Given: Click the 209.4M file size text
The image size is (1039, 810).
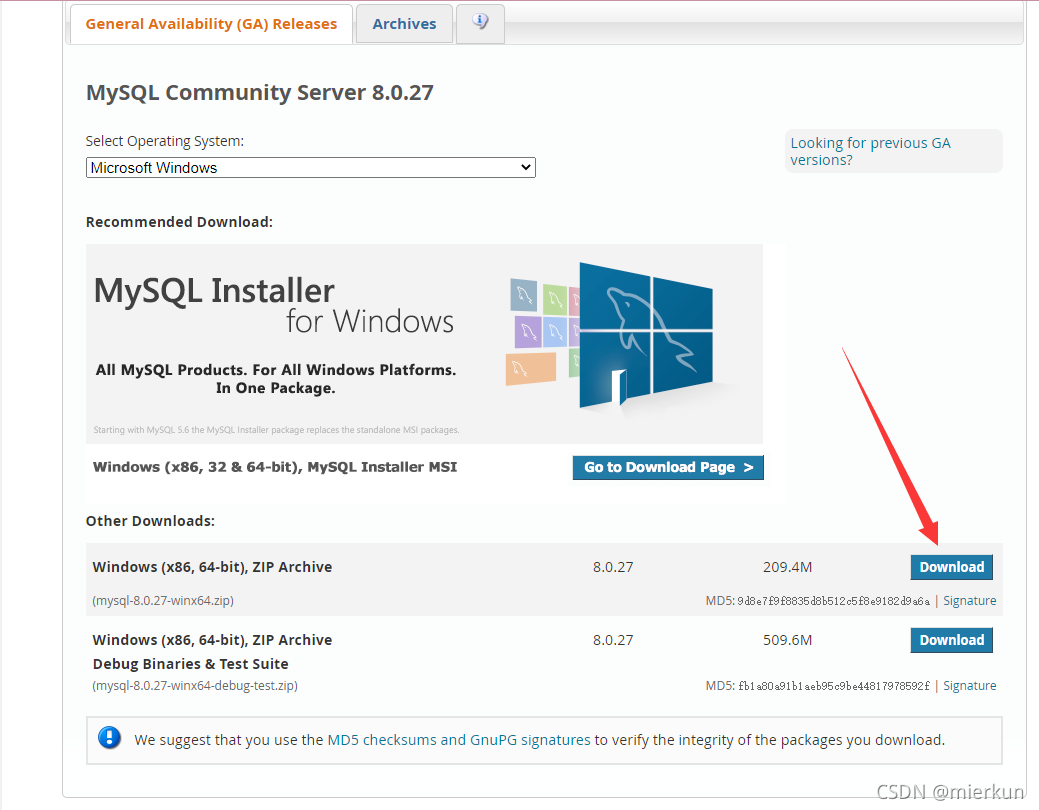Looking at the screenshot, I should pos(787,567).
